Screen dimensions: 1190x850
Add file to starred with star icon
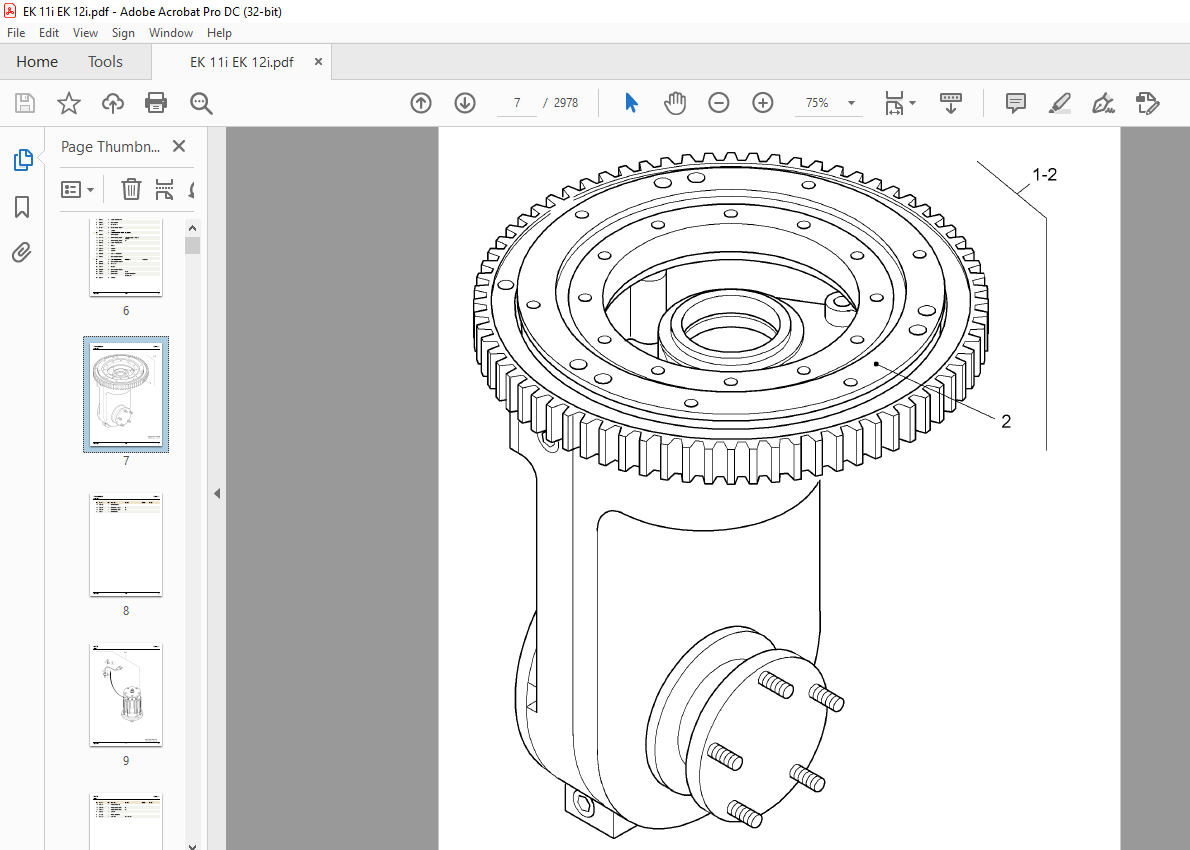coord(69,103)
